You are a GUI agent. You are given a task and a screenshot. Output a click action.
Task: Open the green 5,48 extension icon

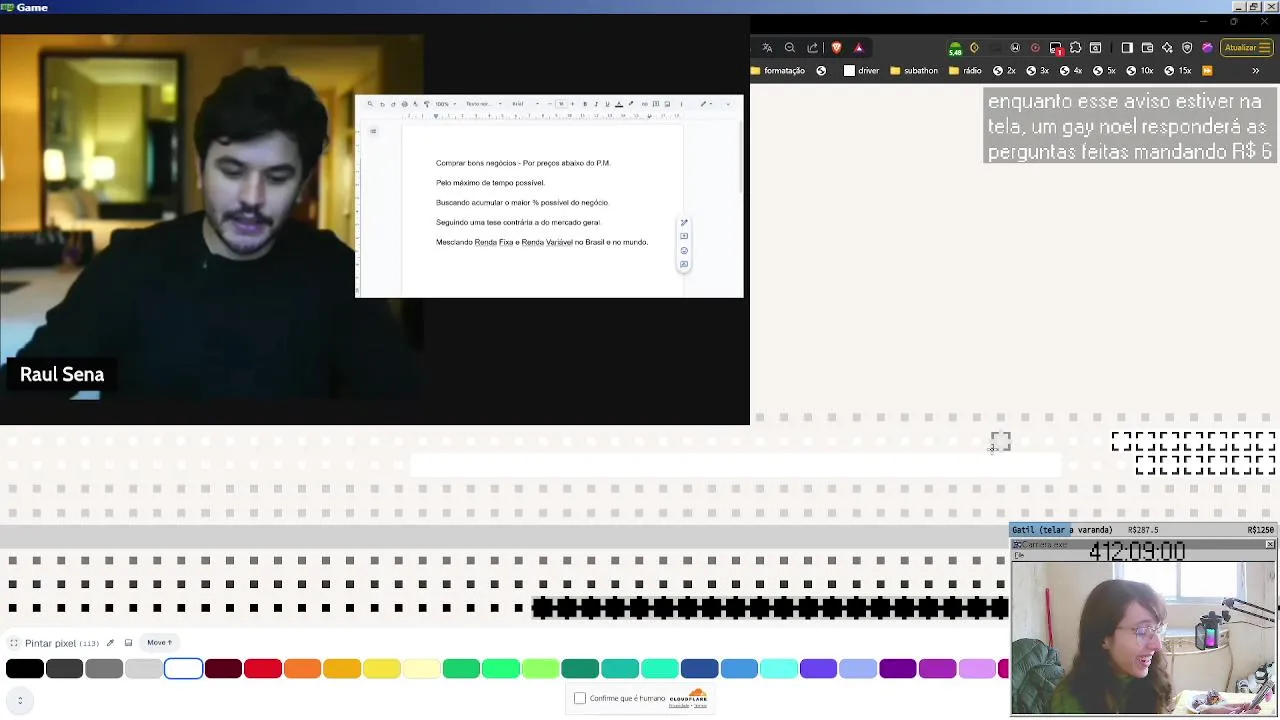(x=955, y=48)
